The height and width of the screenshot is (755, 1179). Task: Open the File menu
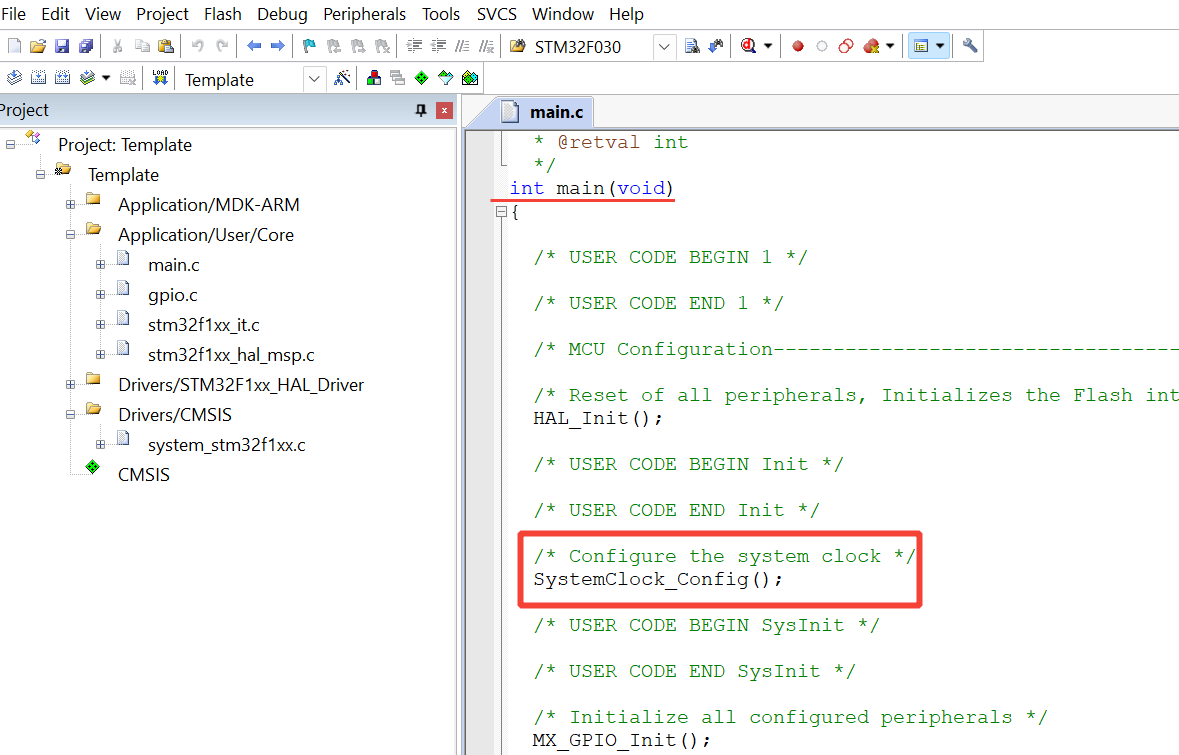(x=14, y=14)
